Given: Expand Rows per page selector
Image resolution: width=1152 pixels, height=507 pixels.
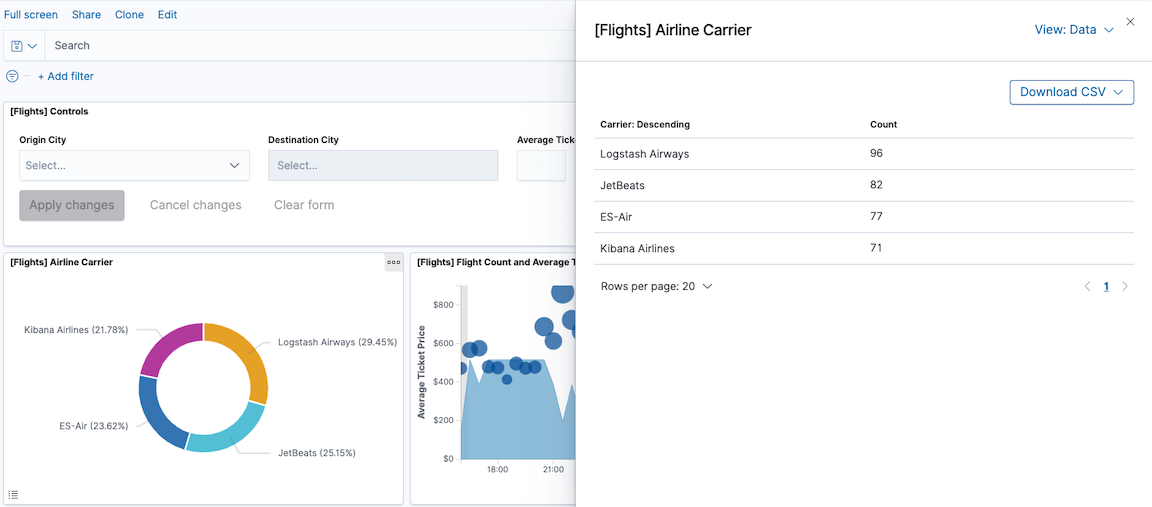Looking at the screenshot, I should (656, 287).
